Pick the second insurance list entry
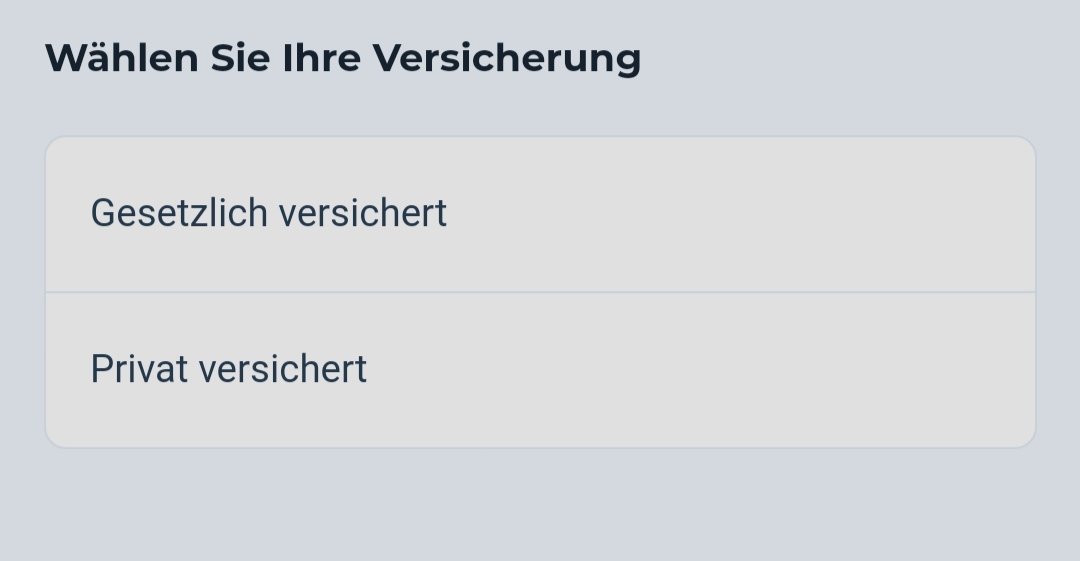Image resolution: width=1080 pixels, height=561 pixels. pyautogui.click(x=540, y=370)
